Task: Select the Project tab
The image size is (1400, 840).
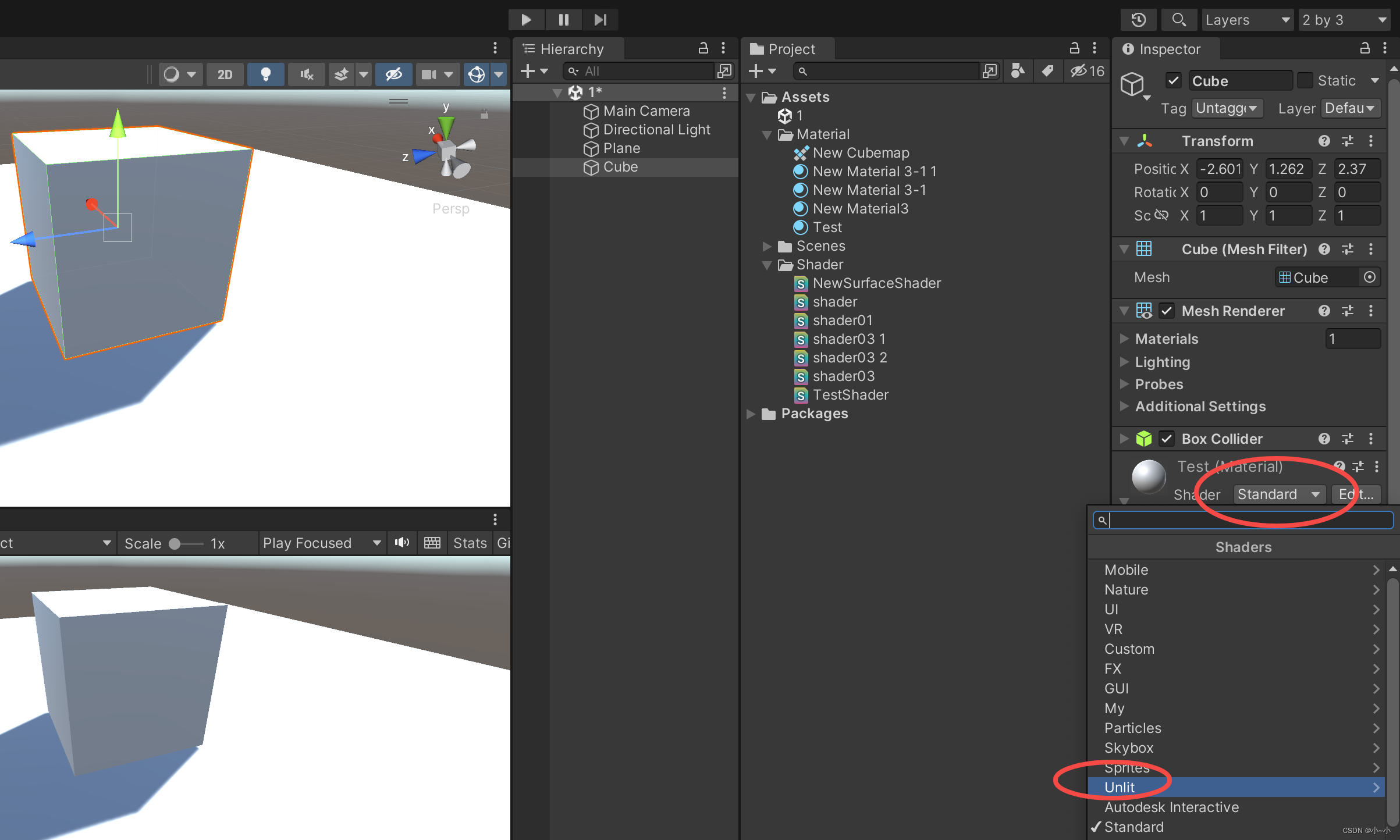Action: click(788, 49)
